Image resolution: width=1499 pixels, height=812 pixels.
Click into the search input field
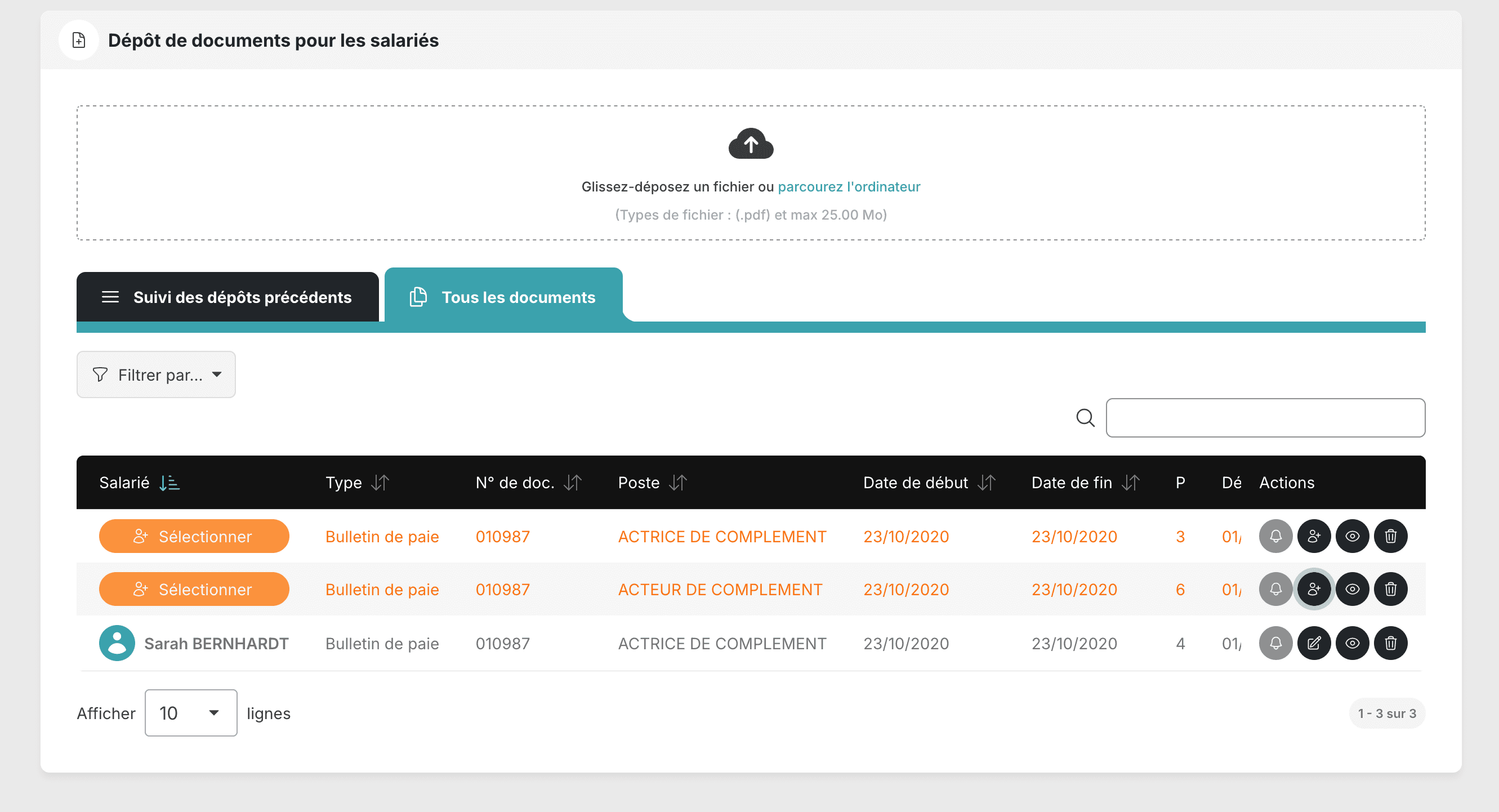1266,417
